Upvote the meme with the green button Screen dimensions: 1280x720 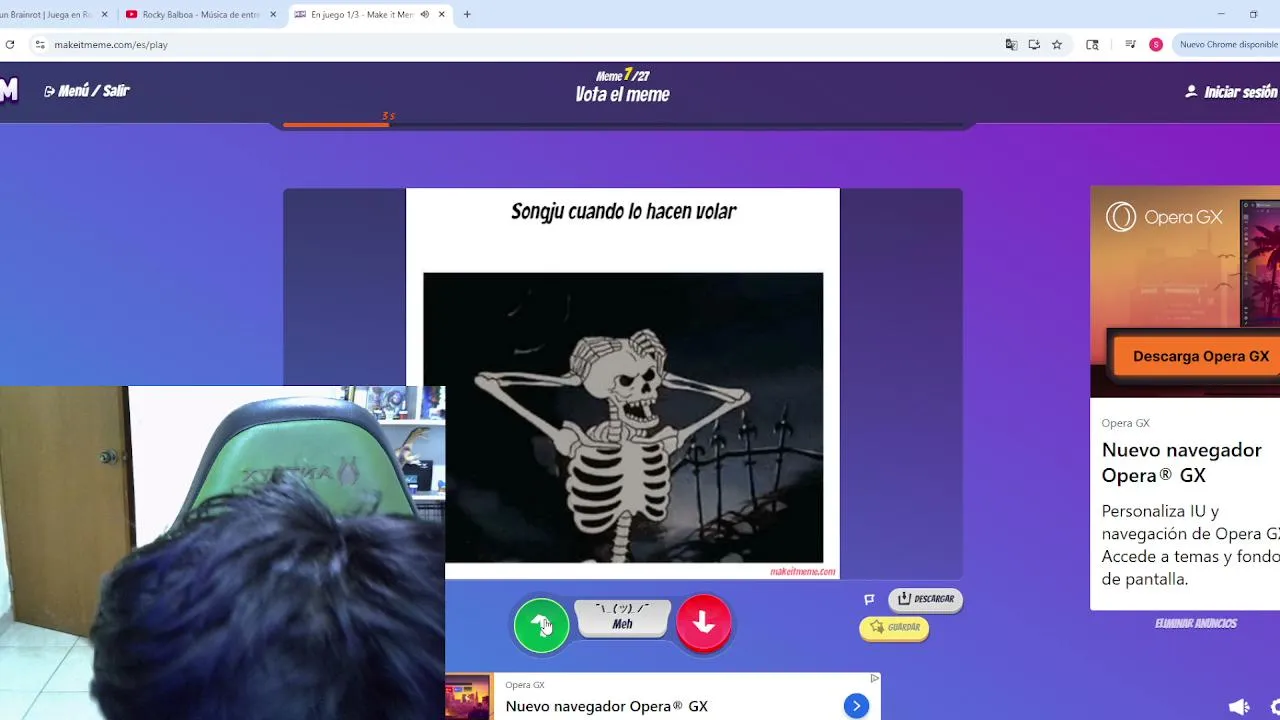(541, 624)
